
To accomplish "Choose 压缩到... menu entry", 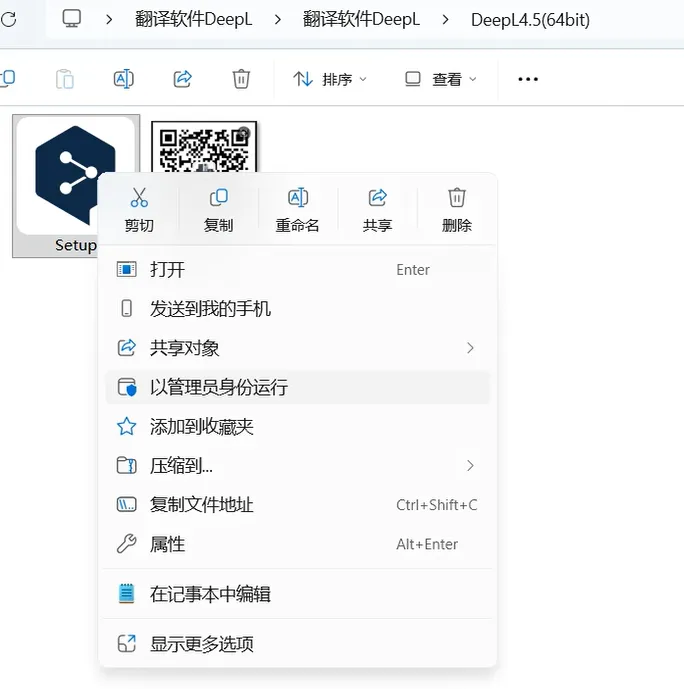I will (x=298, y=466).
